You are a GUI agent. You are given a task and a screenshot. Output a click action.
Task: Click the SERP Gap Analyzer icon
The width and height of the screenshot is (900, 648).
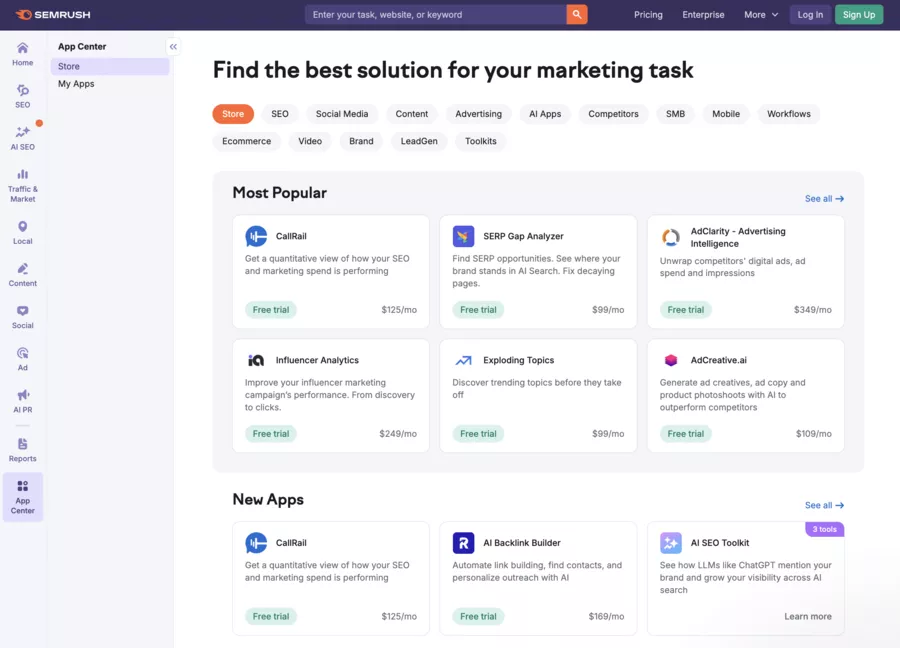click(x=463, y=236)
